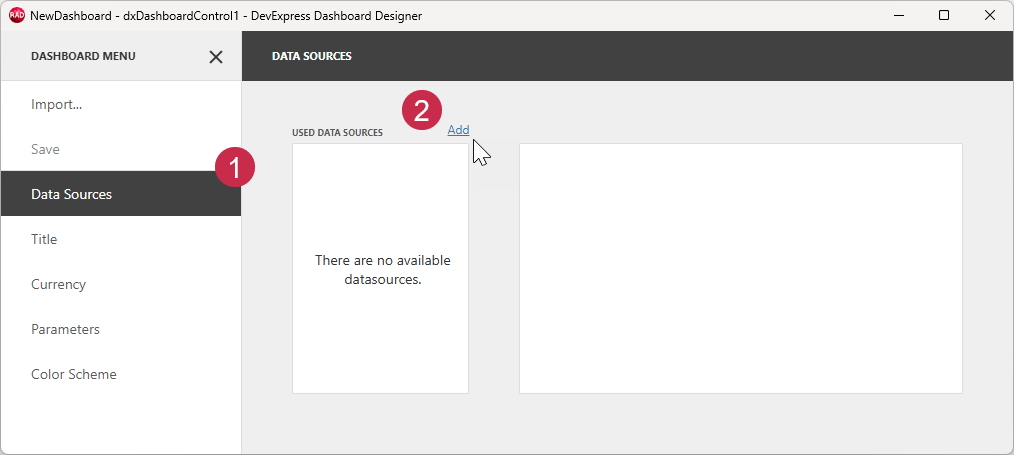This screenshot has width=1014, height=455.
Task: Open the Parameters section
Action: tap(121, 329)
